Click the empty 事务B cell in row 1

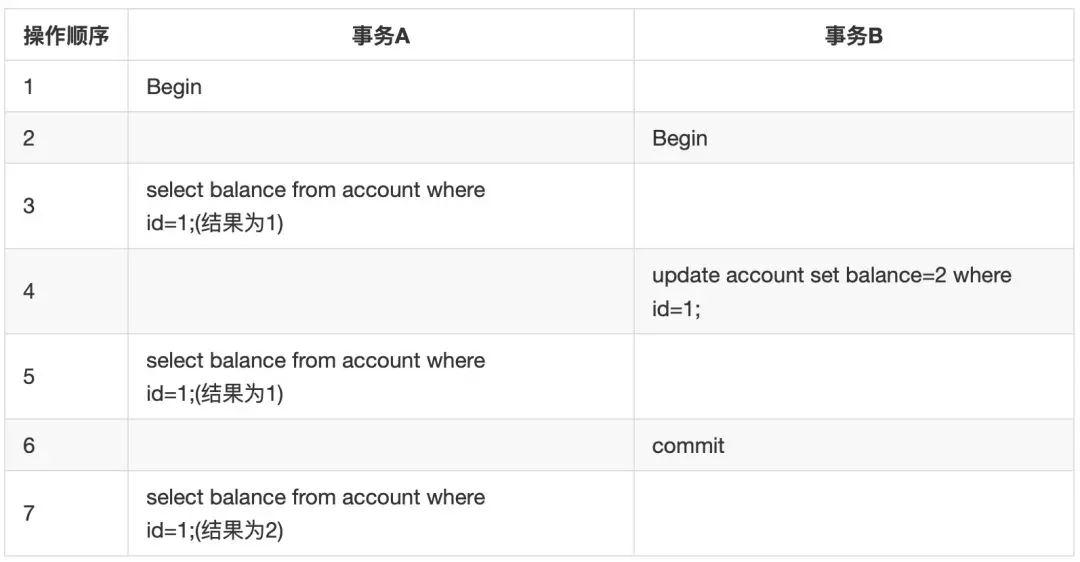tap(853, 86)
